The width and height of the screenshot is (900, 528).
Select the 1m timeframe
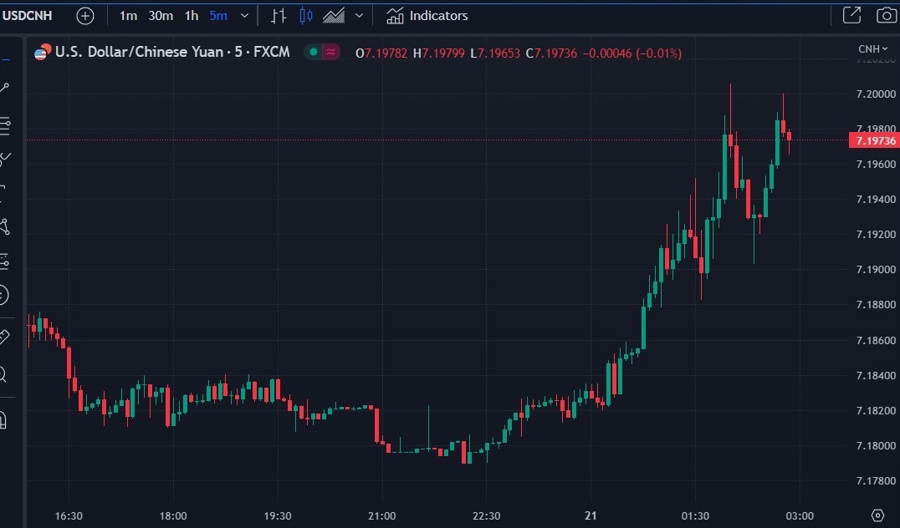click(128, 15)
